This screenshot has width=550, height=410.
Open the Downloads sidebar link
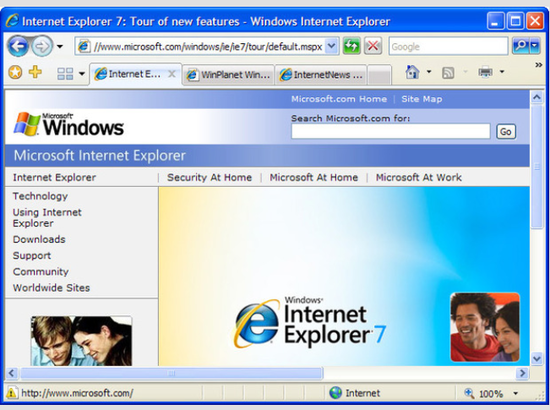point(39,239)
